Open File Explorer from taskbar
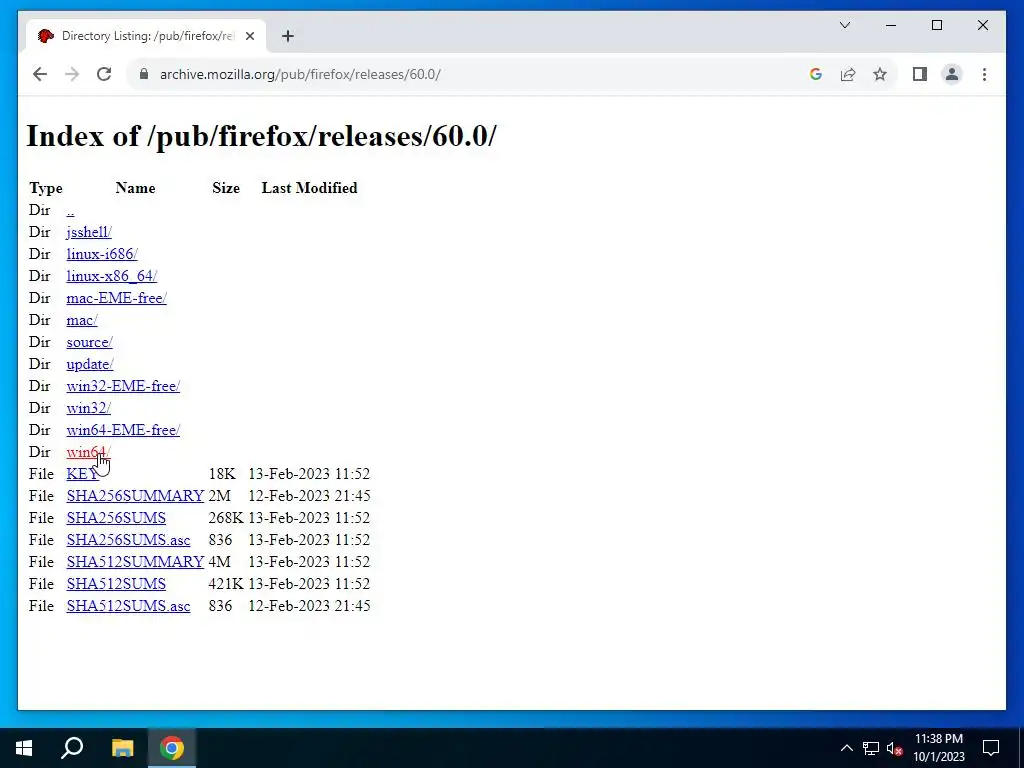Image resolution: width=1024 pixels, height=768 pixels. point(122,748)
